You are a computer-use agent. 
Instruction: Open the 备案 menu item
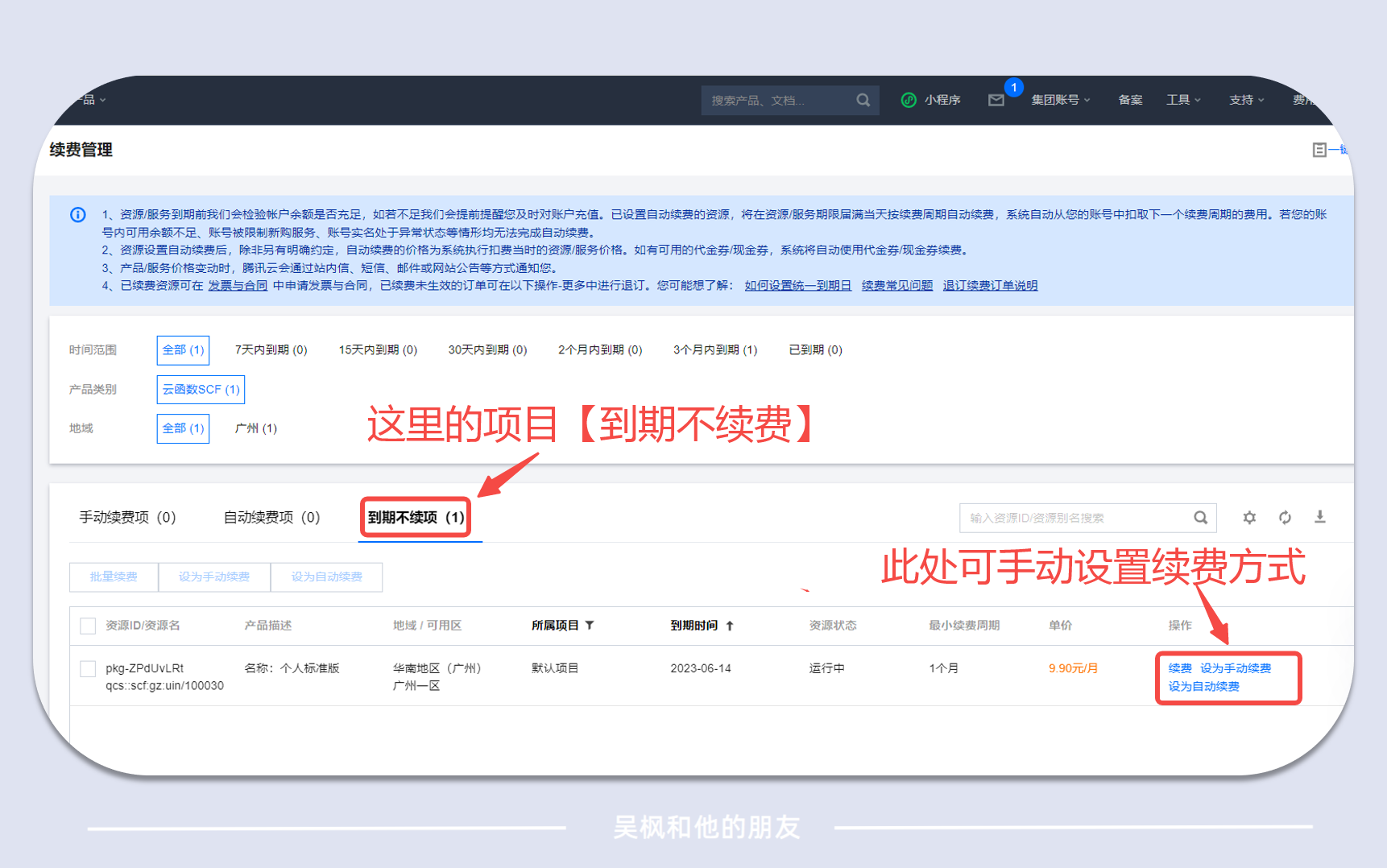(x=1130, y=100)
